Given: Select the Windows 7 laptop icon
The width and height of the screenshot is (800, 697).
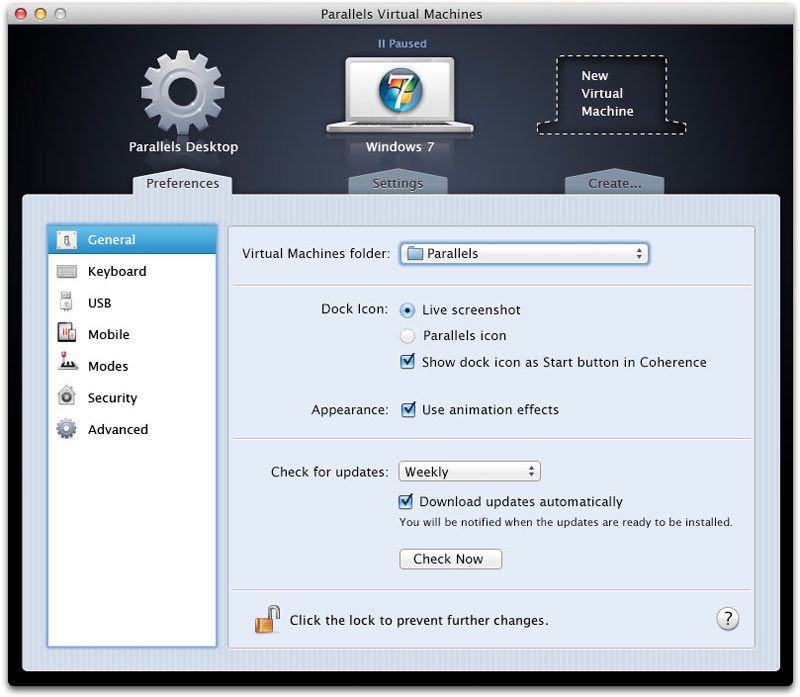Looking at the screenshot, I should [x=399, y=96].
